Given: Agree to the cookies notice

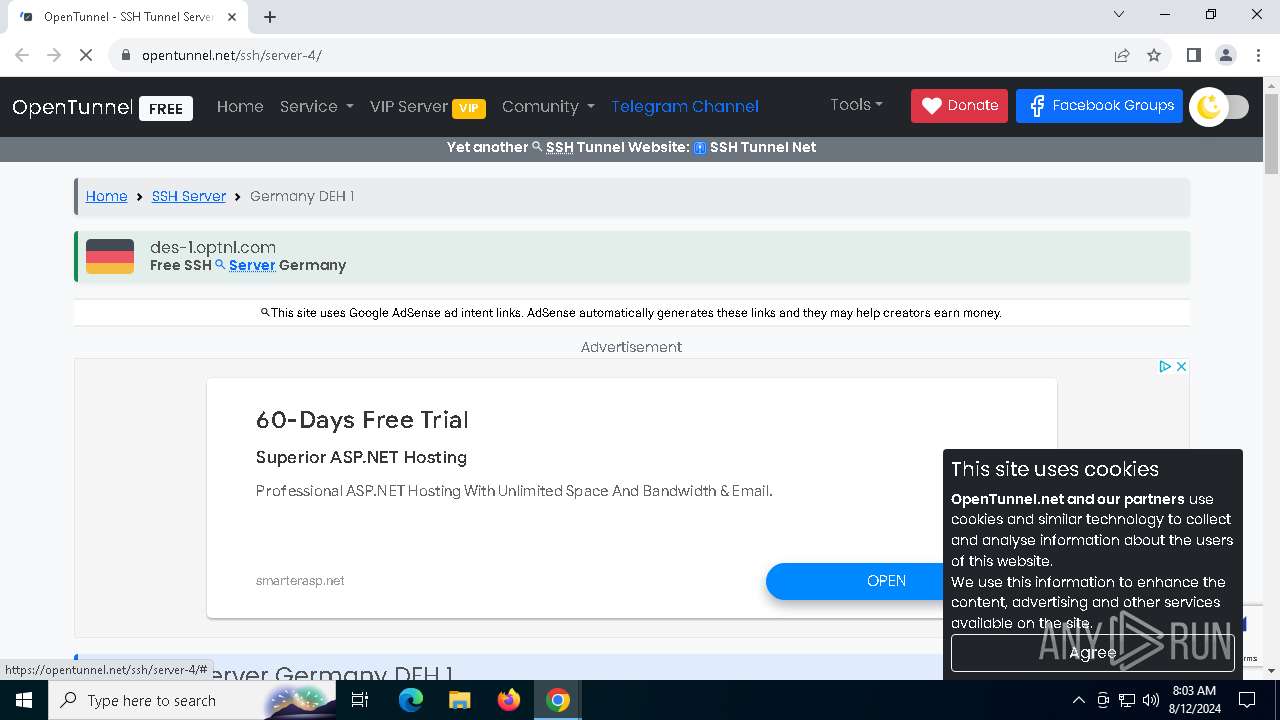Looking at the screenshot, I should tap(1093, 652).
